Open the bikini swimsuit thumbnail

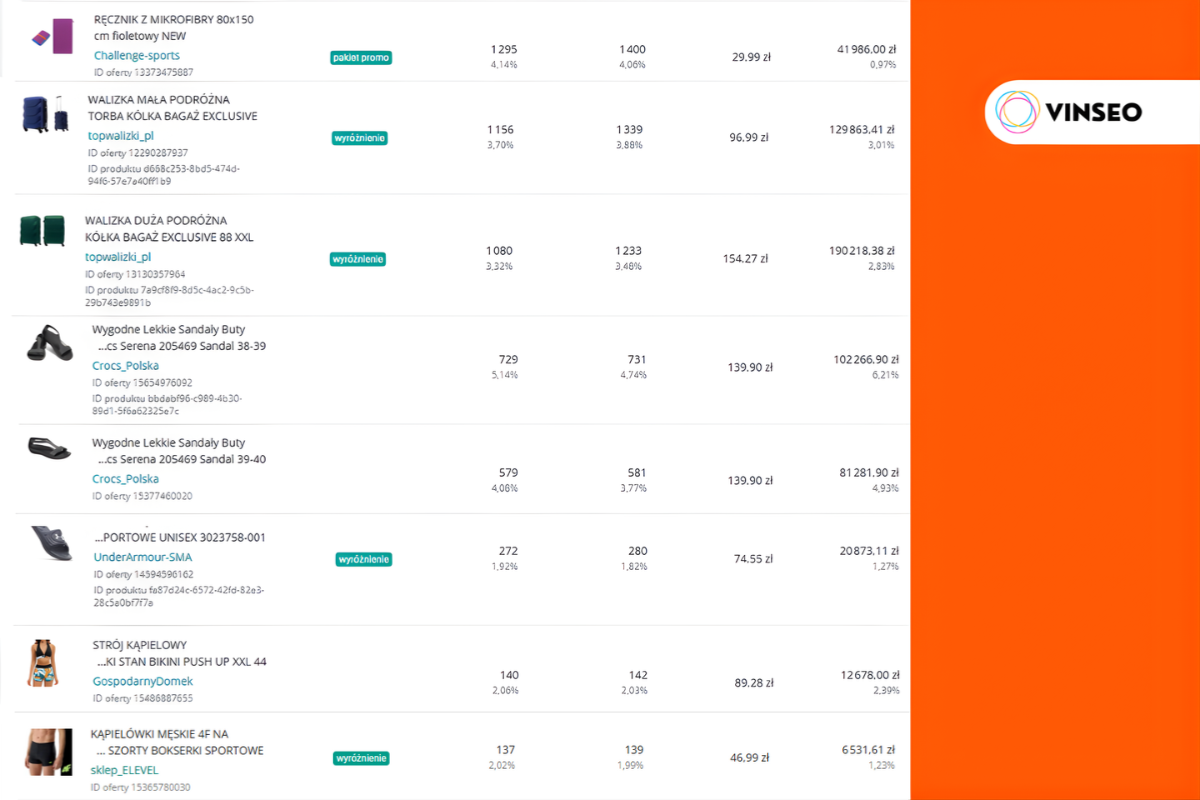[x=44, y=663]
